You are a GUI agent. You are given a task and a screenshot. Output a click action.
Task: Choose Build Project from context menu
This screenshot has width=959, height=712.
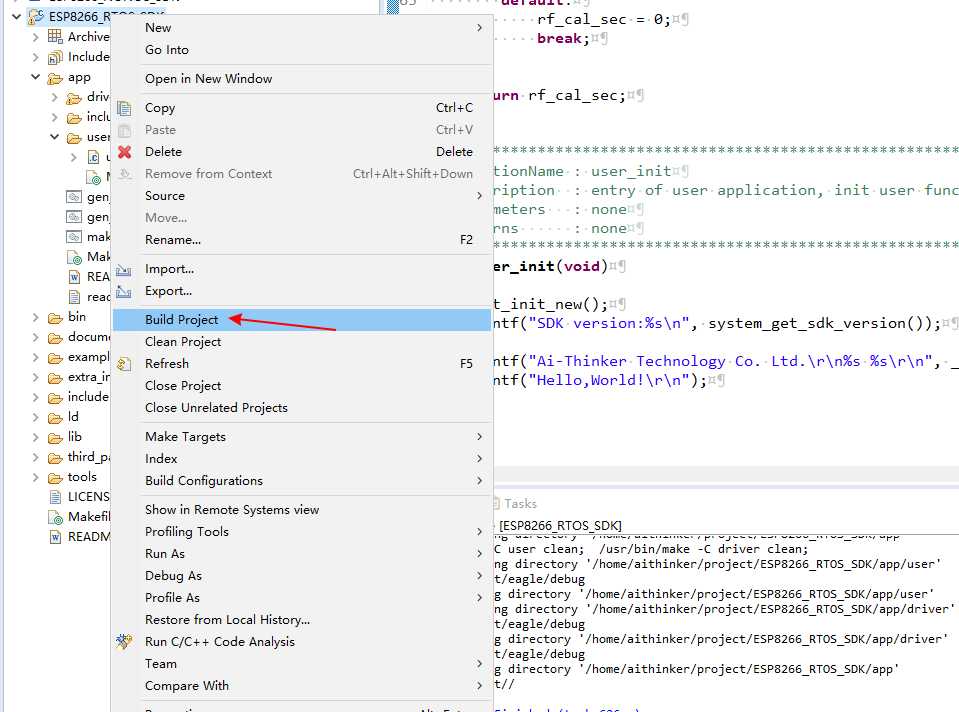point(302,320)
